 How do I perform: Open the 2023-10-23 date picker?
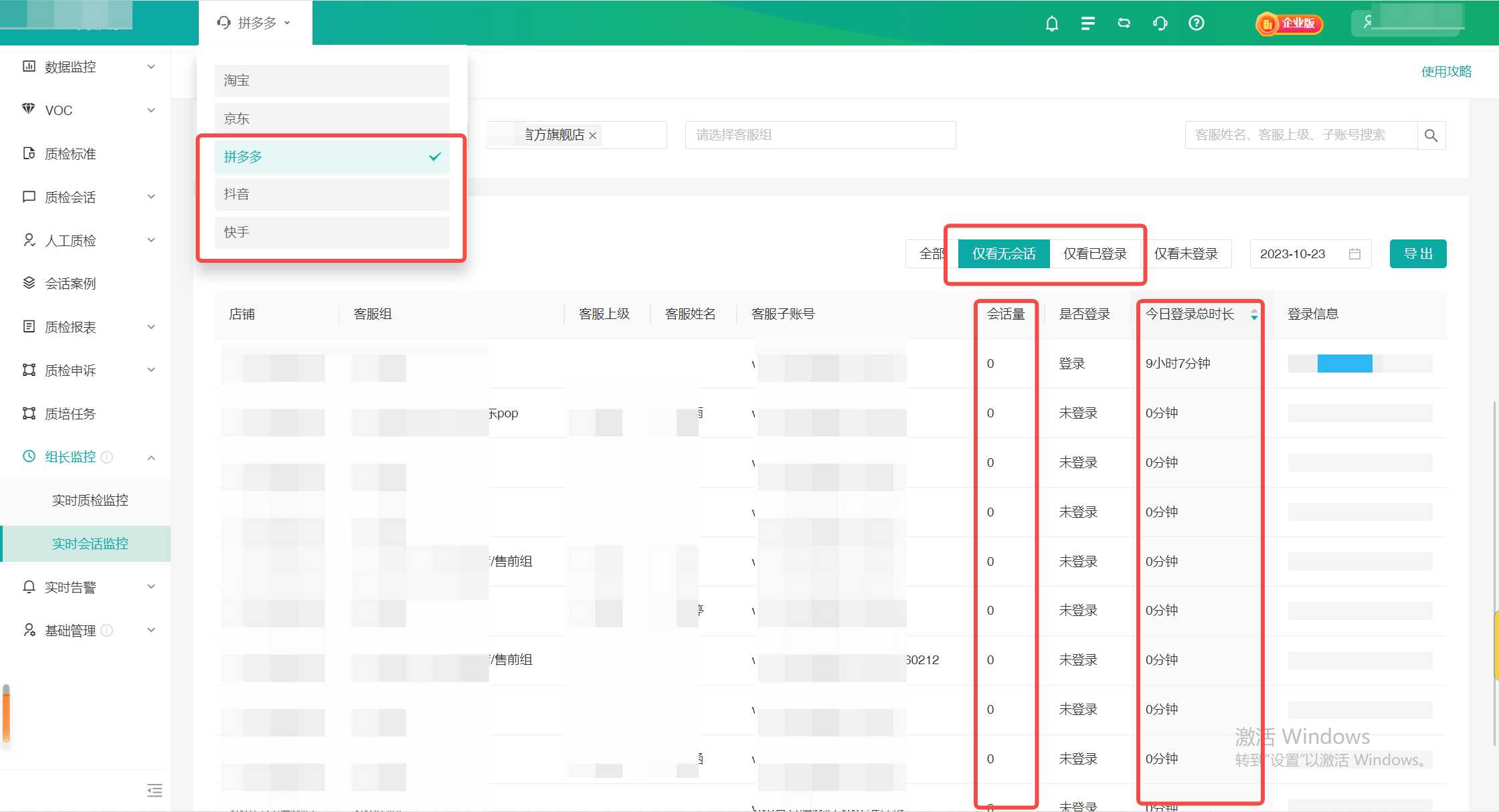click(x=1310, y=254)
